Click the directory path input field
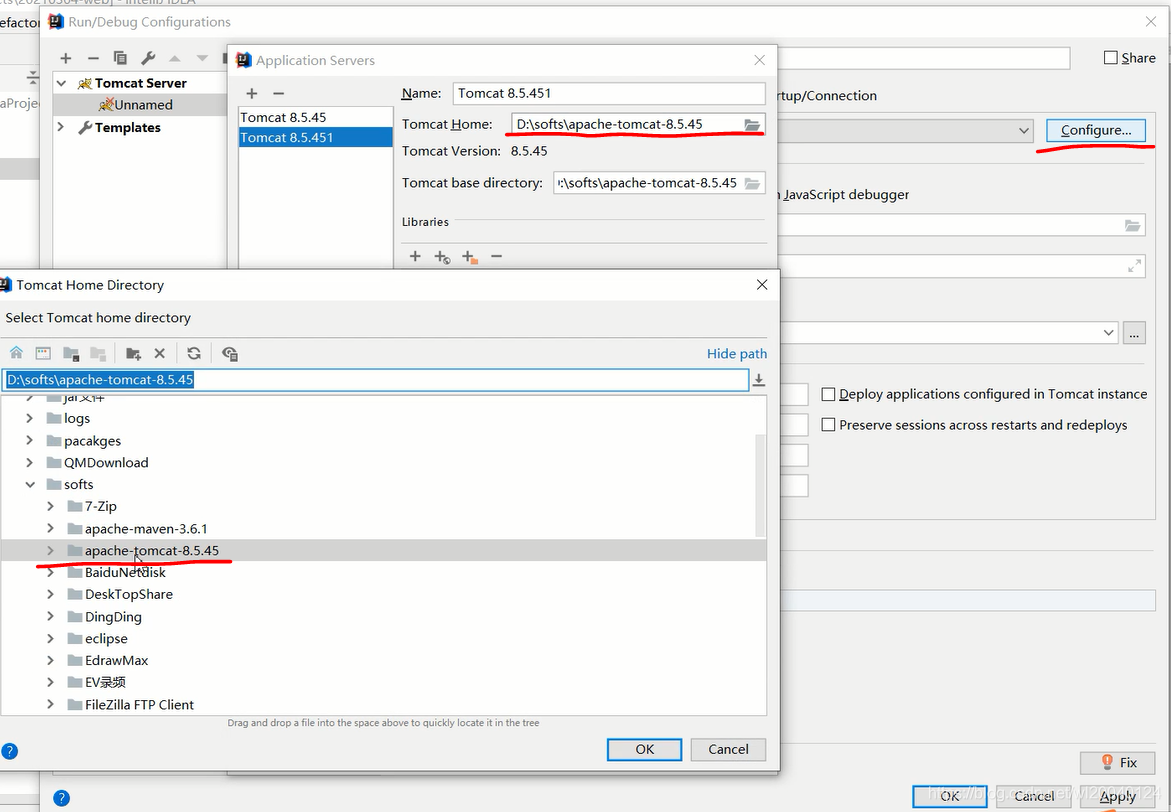1171x812 pixels. point(375,379)
